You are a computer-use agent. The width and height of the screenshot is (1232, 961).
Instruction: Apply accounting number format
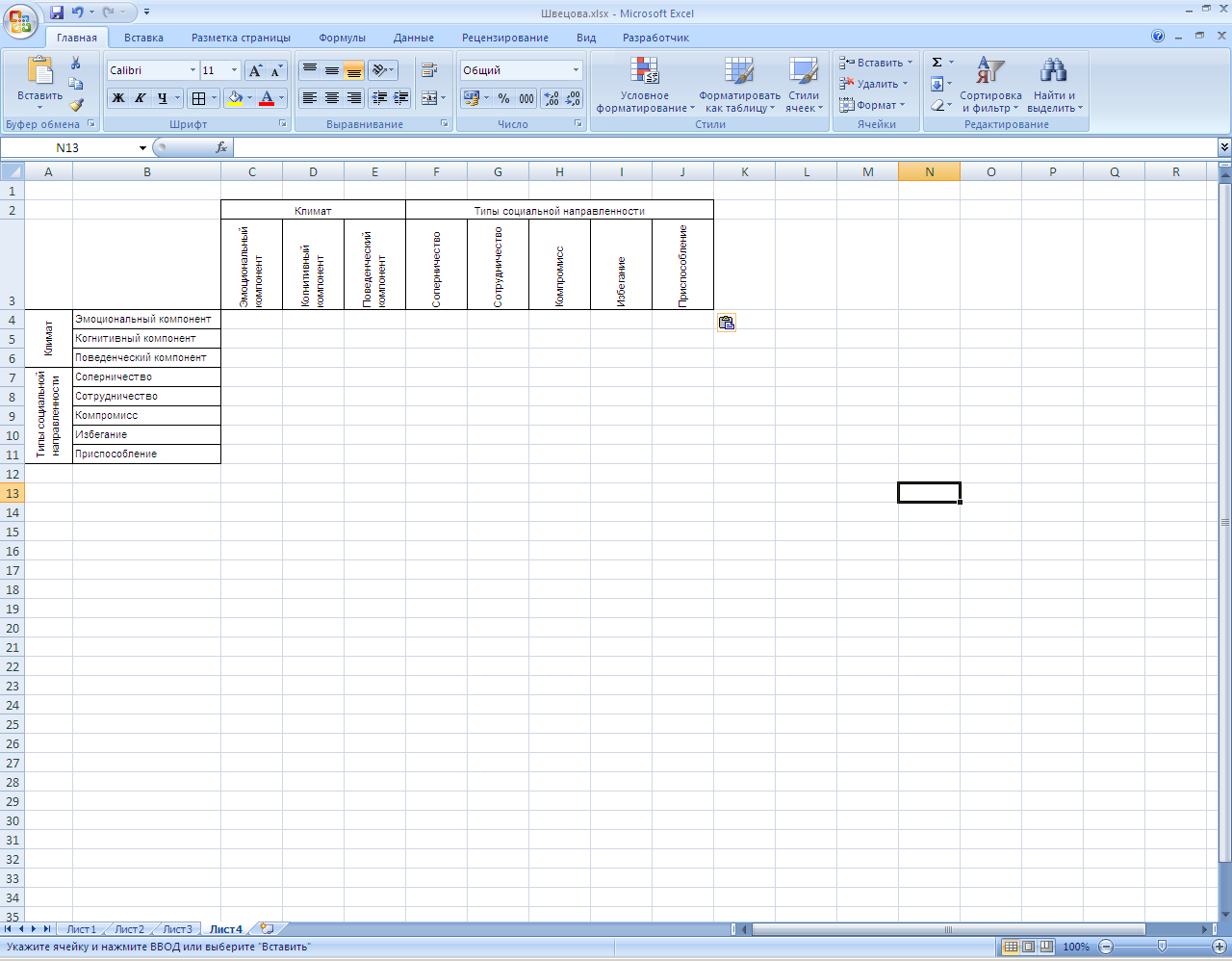tap(471, 98)
